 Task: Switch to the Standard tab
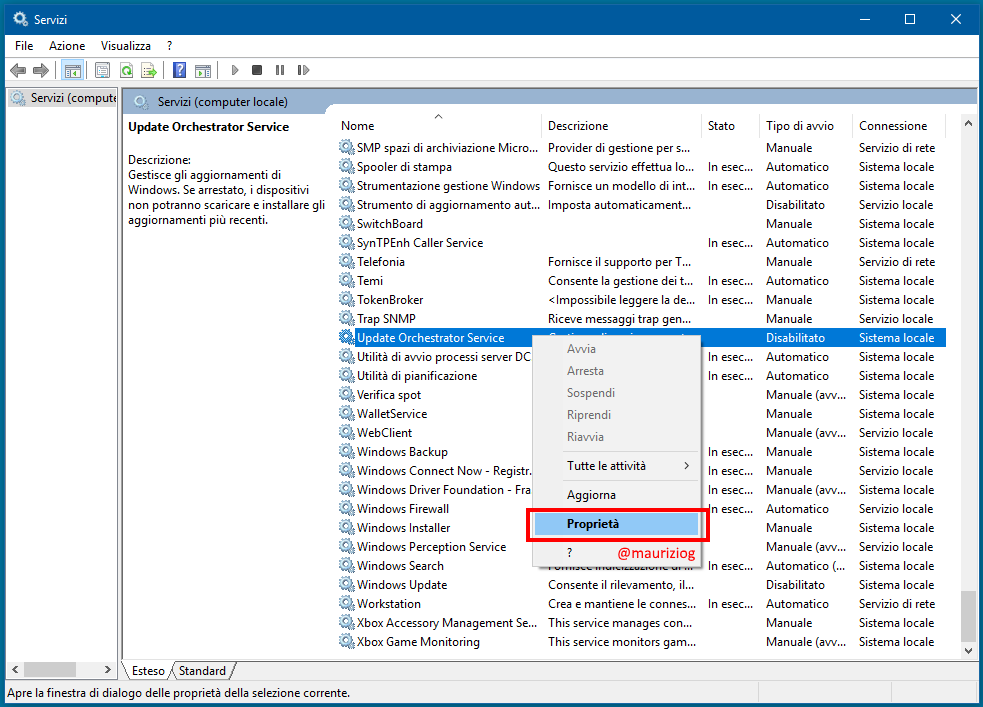tap(202, 671)
